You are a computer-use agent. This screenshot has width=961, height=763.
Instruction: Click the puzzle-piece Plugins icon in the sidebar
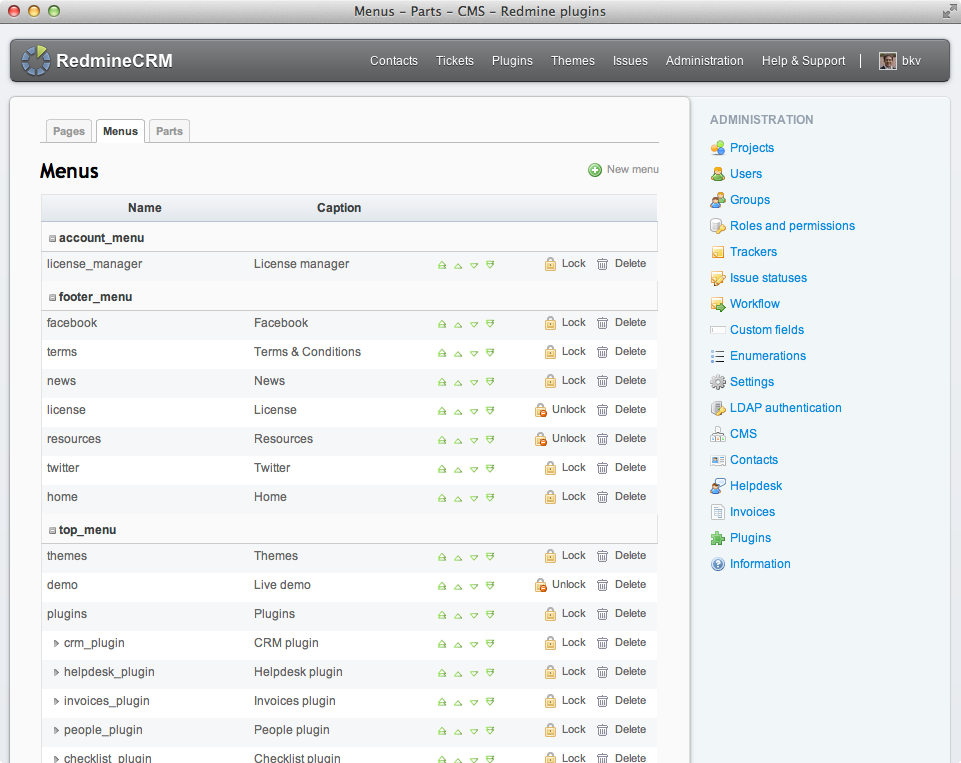pos(717,538)
